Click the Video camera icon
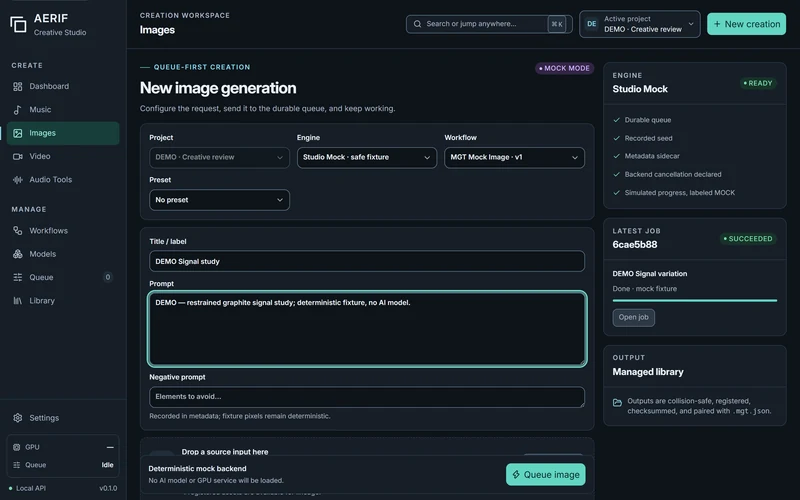This screenshot has width=800, height=500. pos(17,157)
